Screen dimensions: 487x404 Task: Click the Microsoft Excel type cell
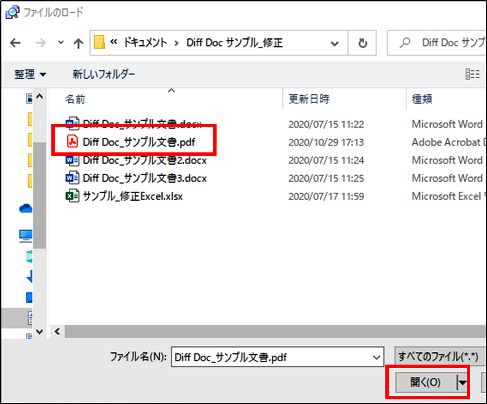pos(449,196)
